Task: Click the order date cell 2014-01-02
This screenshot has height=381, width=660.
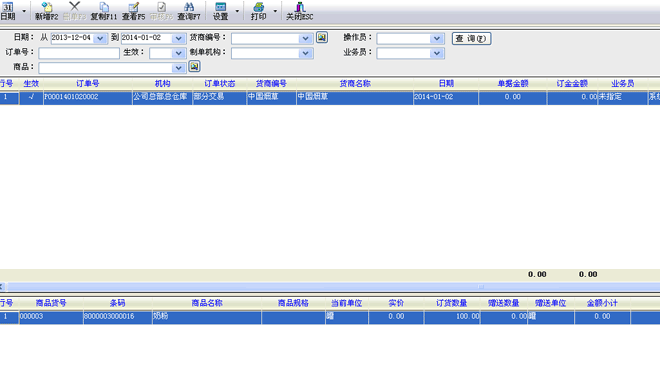Action: 446,97
